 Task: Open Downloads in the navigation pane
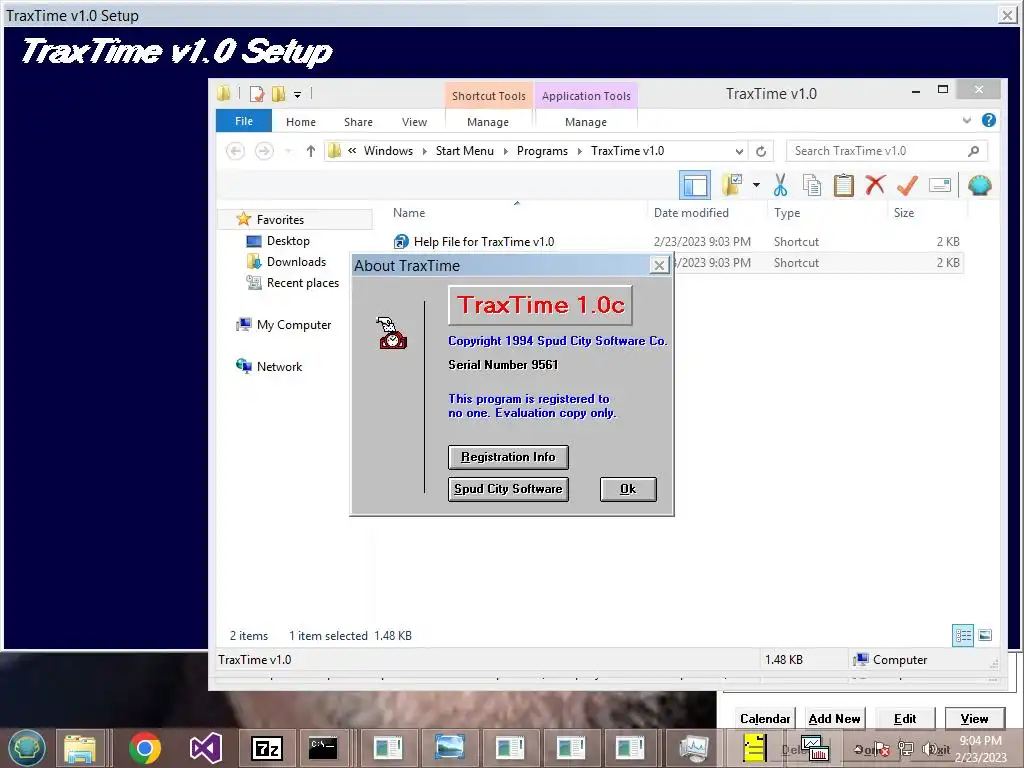(x=296, y=262)
